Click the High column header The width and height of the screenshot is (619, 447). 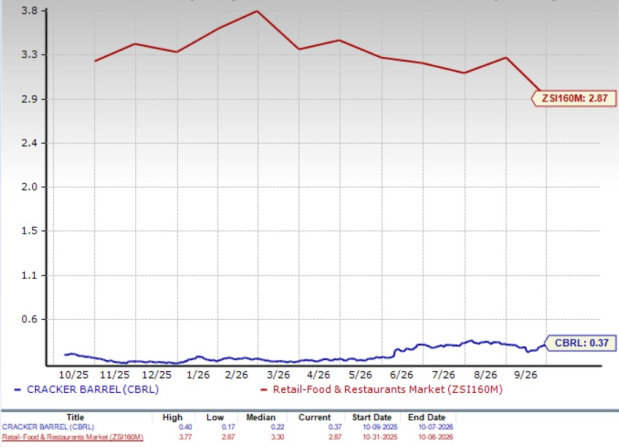click(173, 417)
